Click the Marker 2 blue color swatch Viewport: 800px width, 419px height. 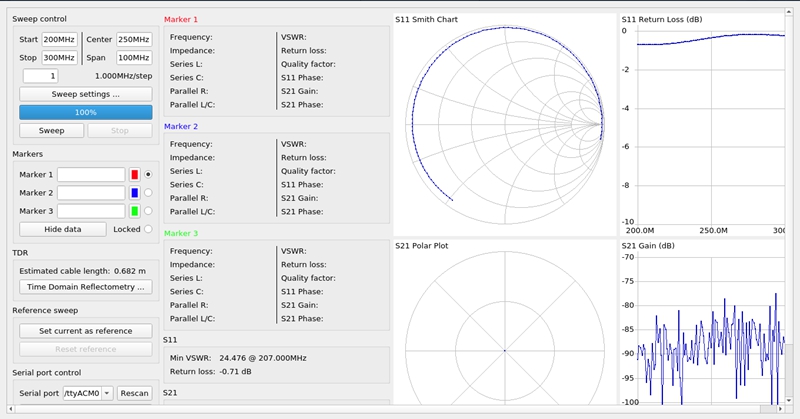point(134,193)
